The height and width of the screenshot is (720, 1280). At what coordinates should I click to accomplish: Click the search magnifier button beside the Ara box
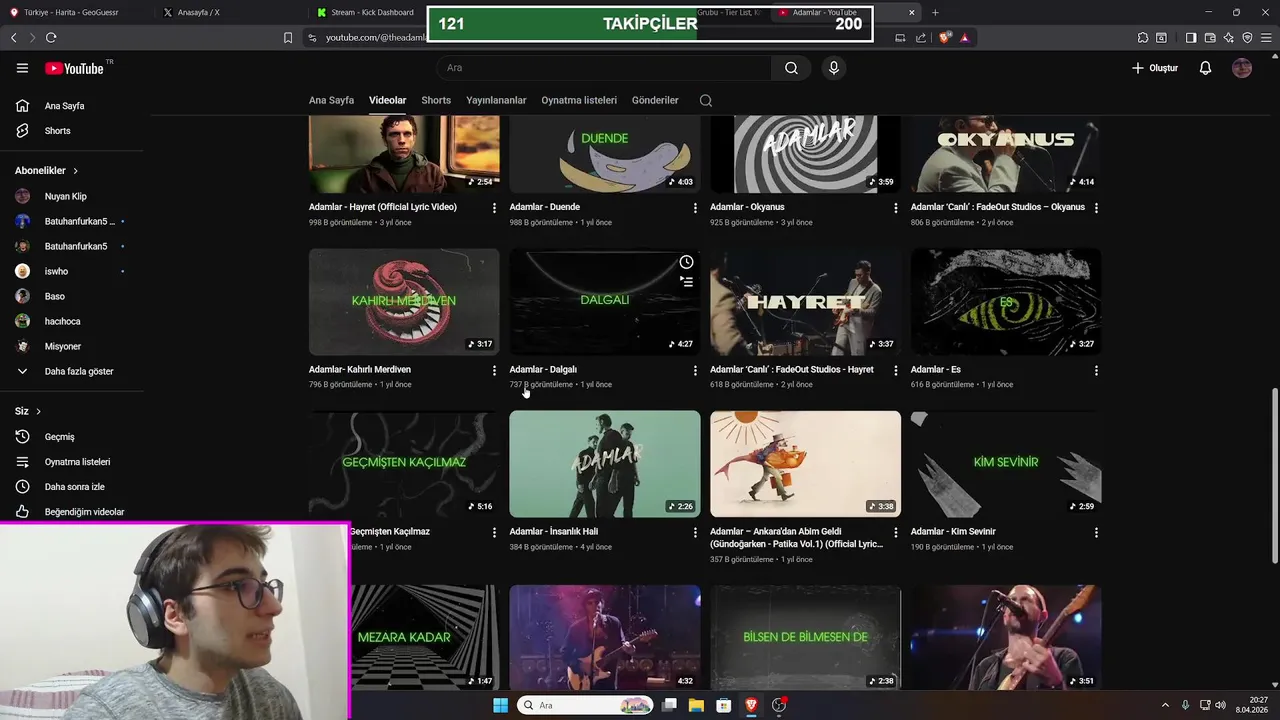coord(791,68)
